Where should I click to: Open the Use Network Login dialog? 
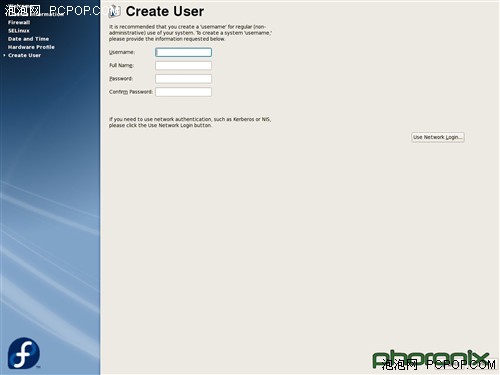438,137
